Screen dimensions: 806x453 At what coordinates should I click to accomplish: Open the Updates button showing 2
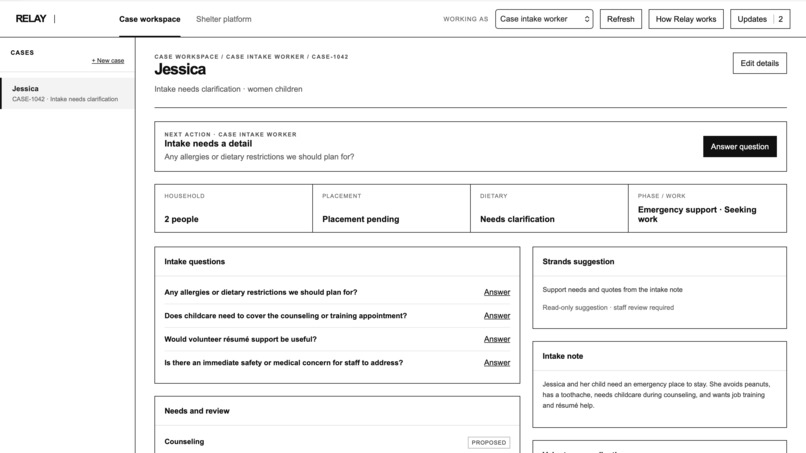760,19
